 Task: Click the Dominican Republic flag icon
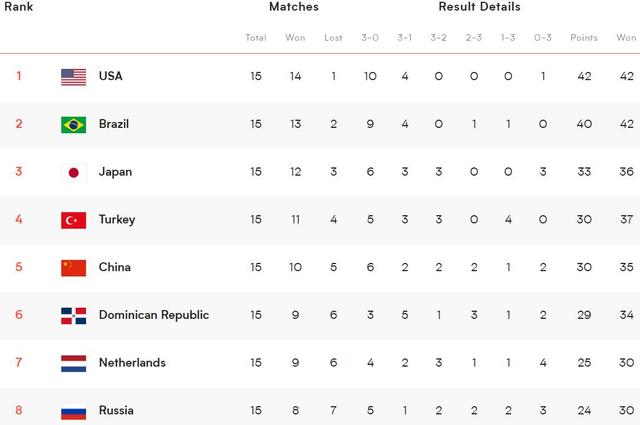click(73, 315)
